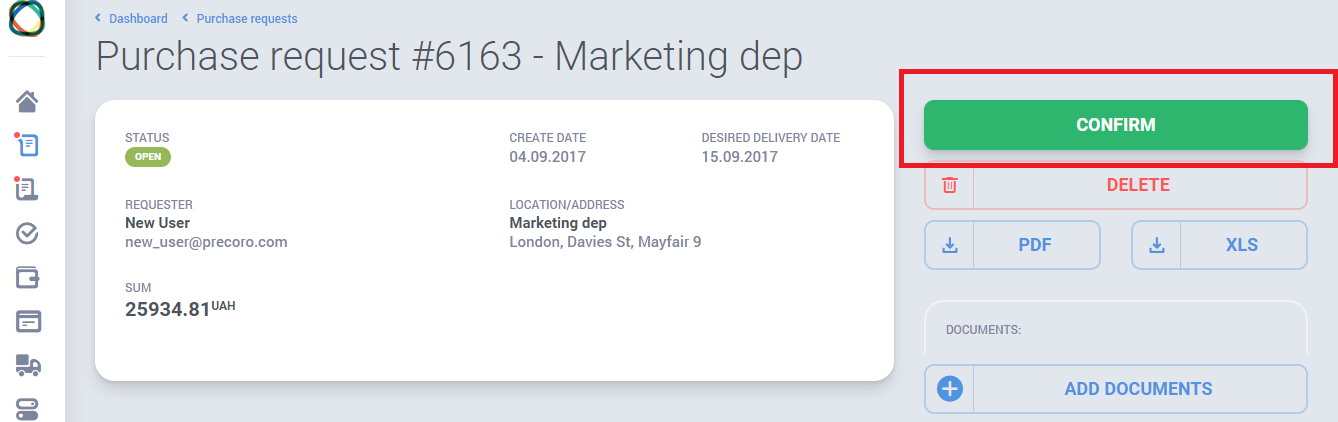Open the card icon in the sidebar
Viewport: 1338px width, 422px height.
[28, 321]
